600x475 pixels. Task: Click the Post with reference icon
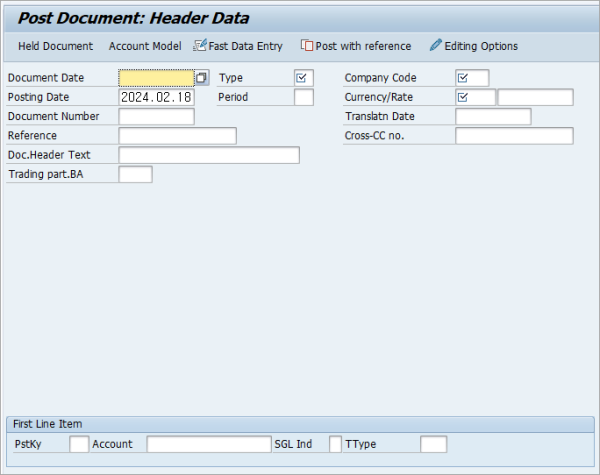click(x=307, y=46)
